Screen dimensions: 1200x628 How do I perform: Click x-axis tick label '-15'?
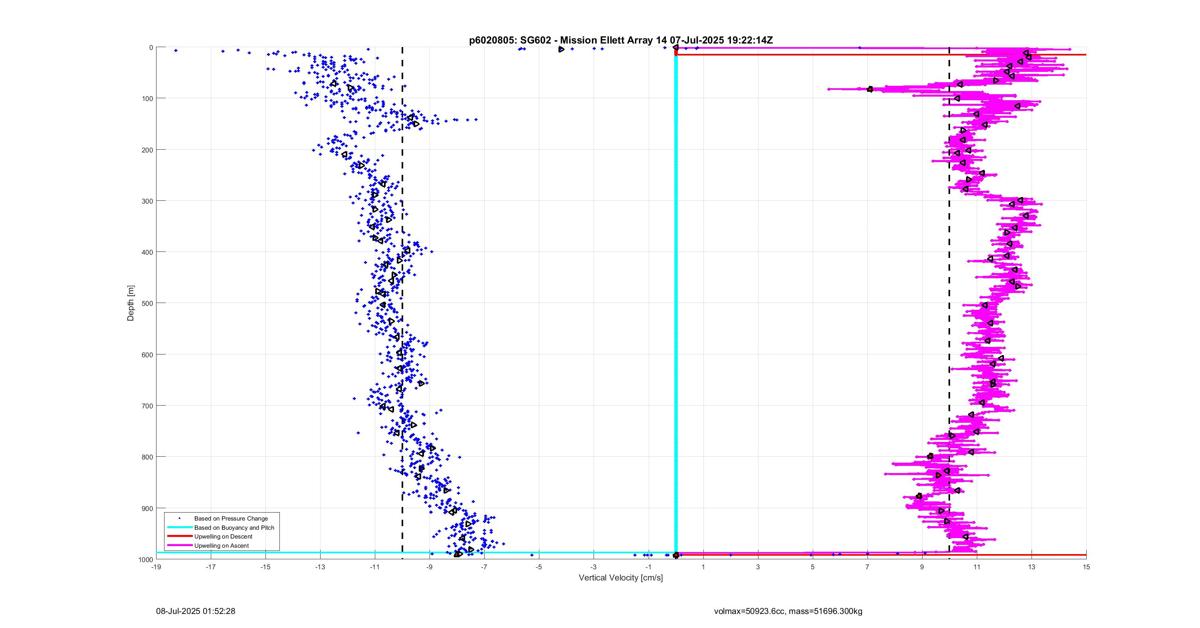point(265,567)
